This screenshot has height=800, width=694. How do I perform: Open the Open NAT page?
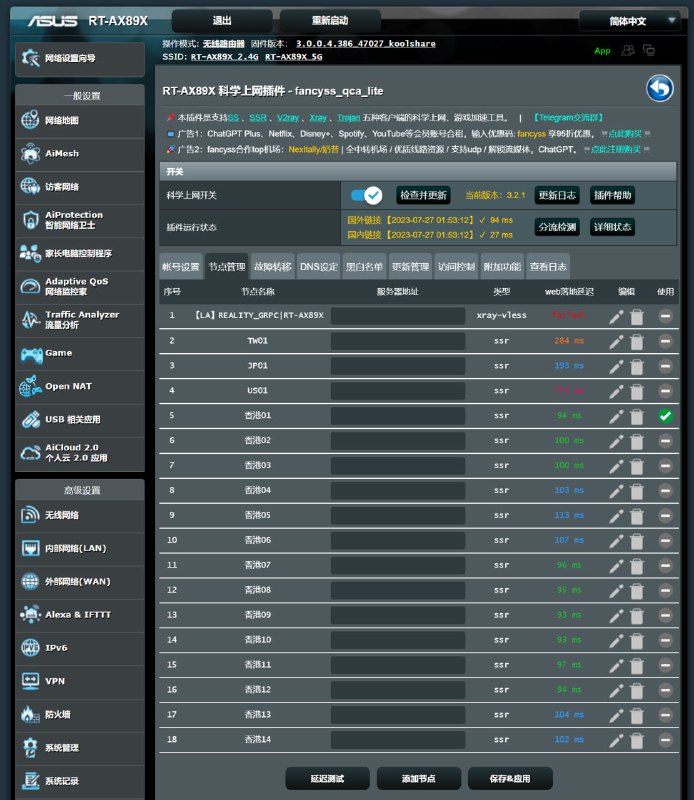(x=80, y=386)
